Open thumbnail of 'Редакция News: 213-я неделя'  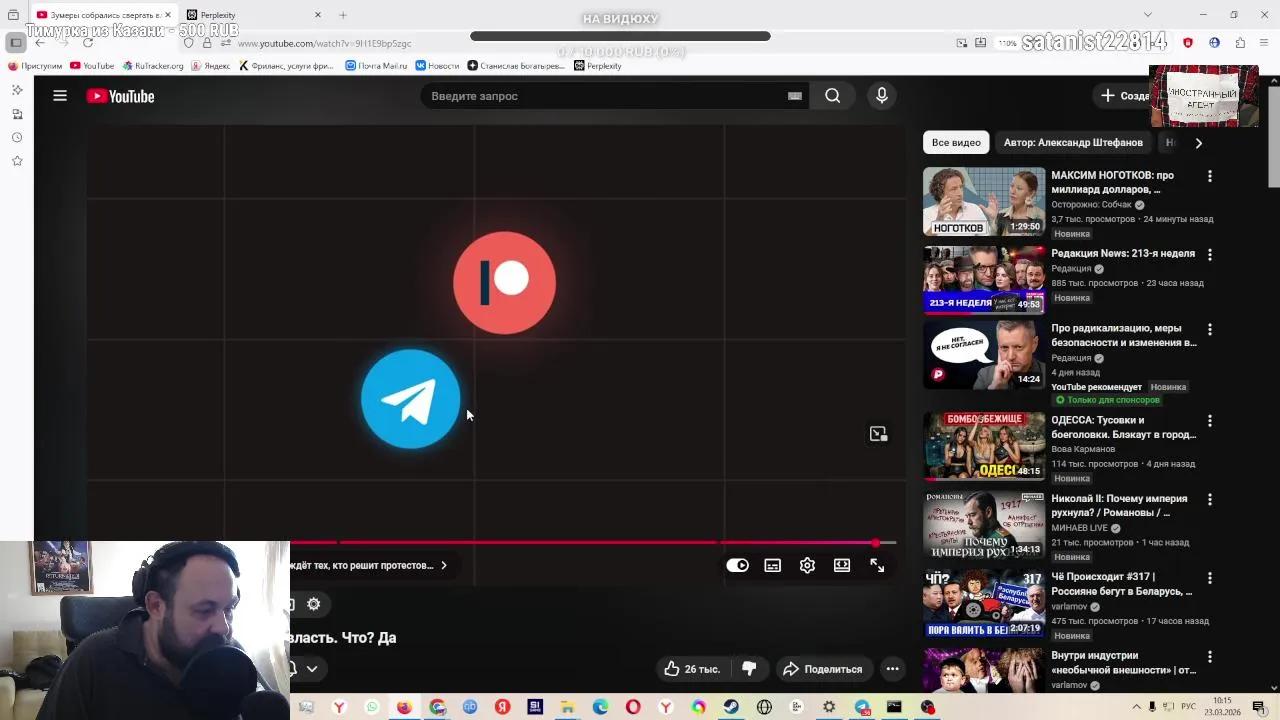coord(984,279)
